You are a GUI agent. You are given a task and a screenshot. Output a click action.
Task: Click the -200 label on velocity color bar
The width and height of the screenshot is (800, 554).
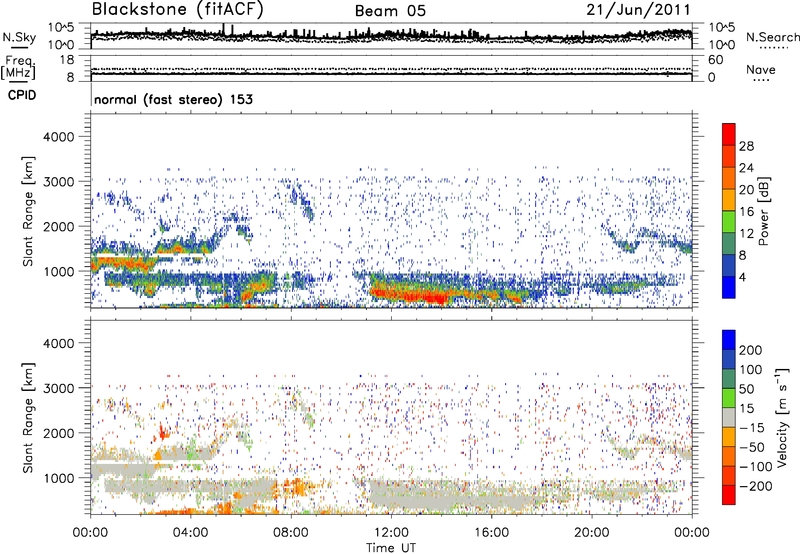[x=756, y=486]
